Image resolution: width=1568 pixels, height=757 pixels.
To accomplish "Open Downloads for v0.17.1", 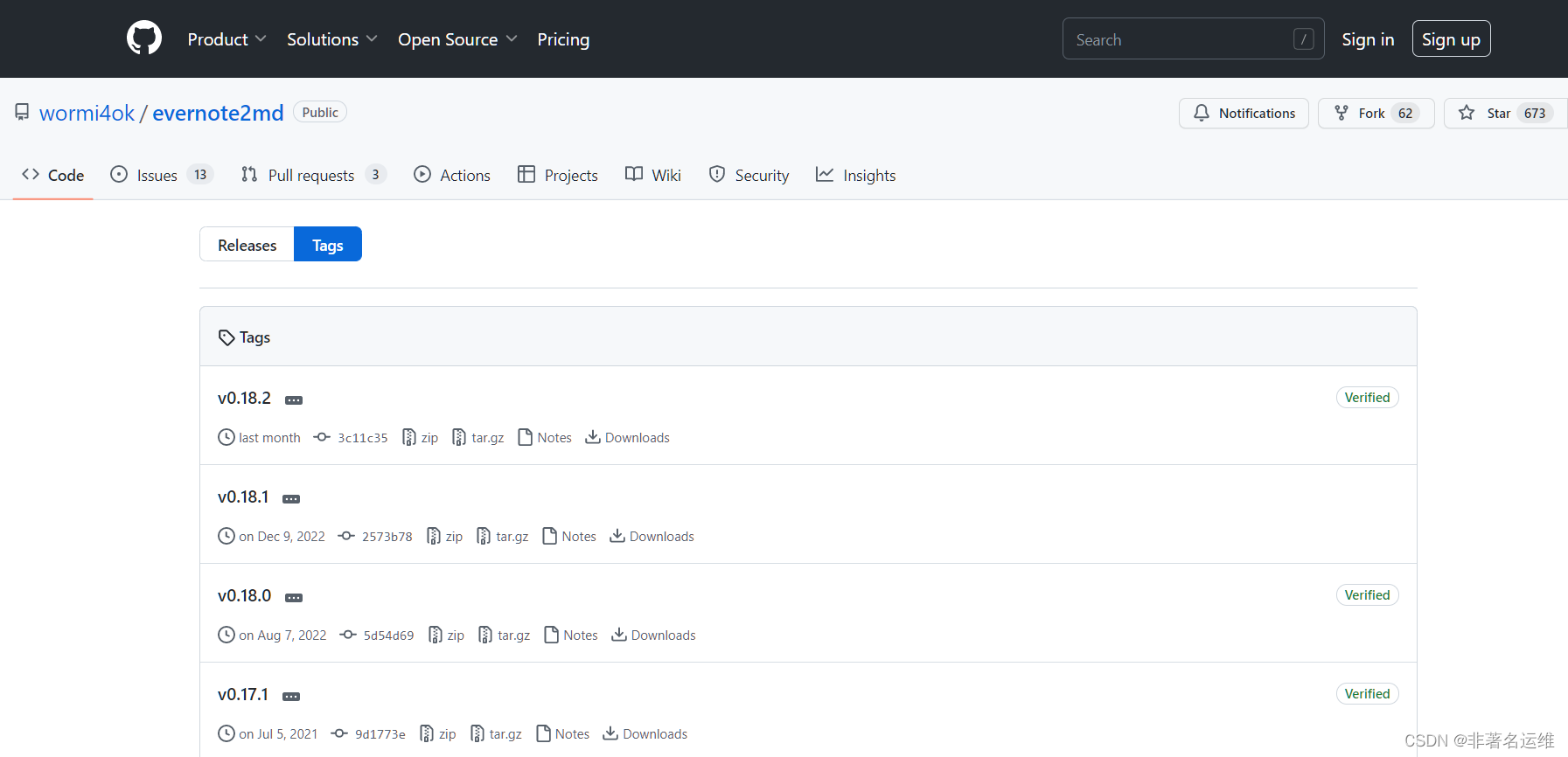I will click(x=645, y=734).
